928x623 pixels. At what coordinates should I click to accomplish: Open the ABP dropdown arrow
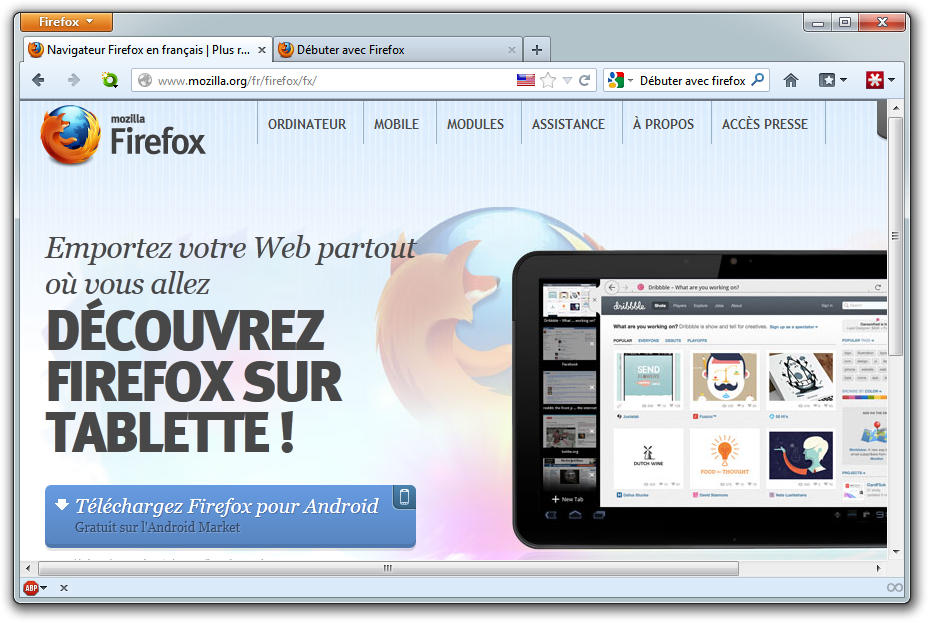(x=44, y=588)
